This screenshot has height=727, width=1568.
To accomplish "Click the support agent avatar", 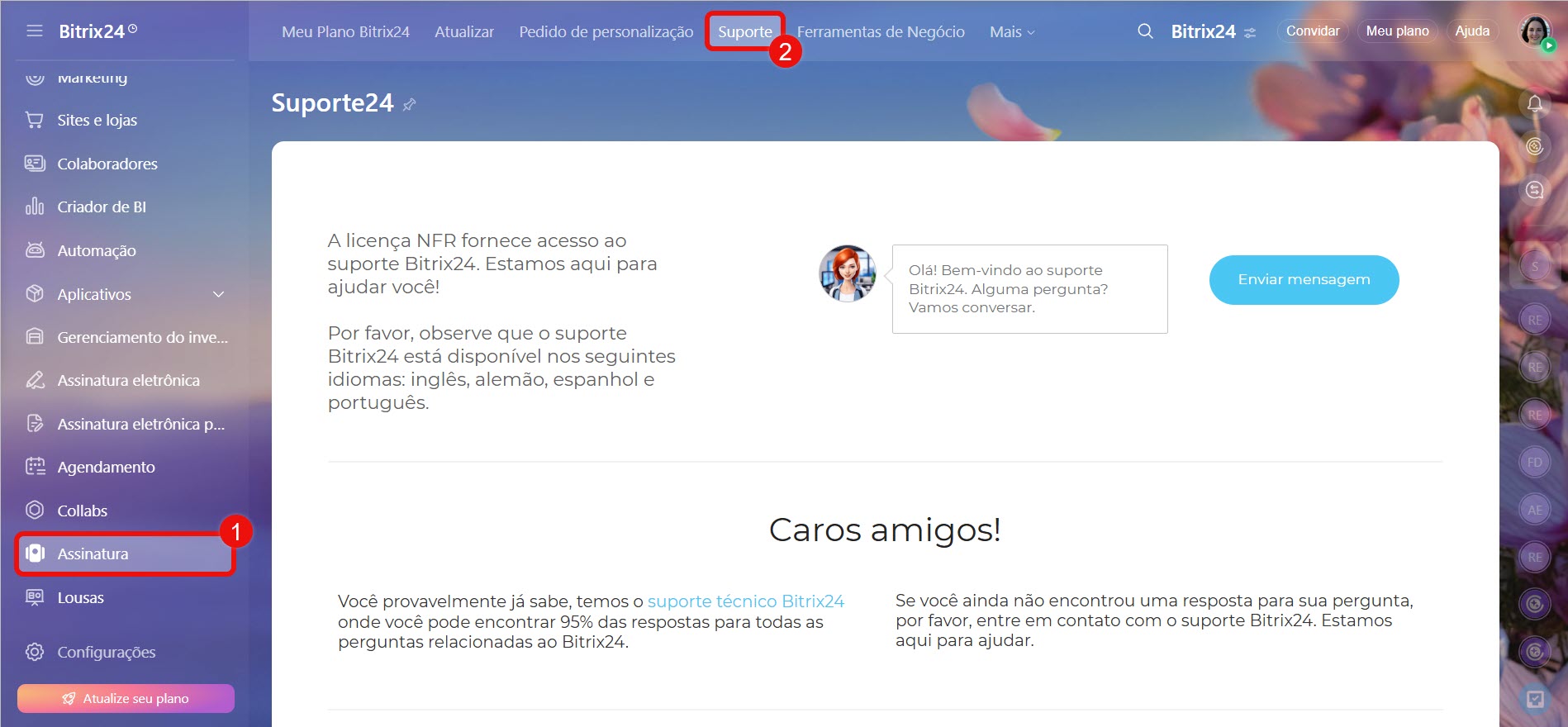I will pos(848,273).
